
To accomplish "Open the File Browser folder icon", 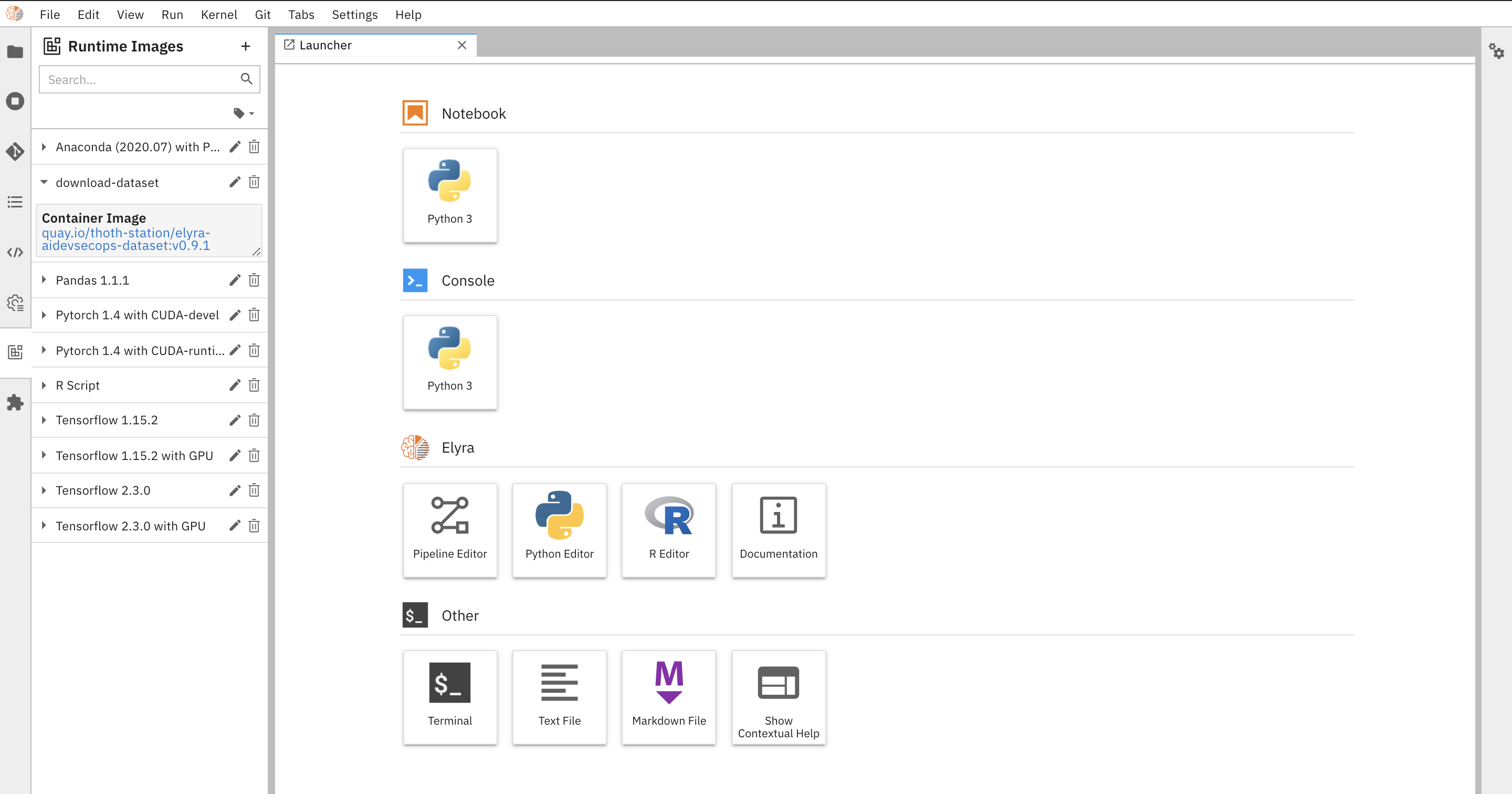I will [15, 51].
